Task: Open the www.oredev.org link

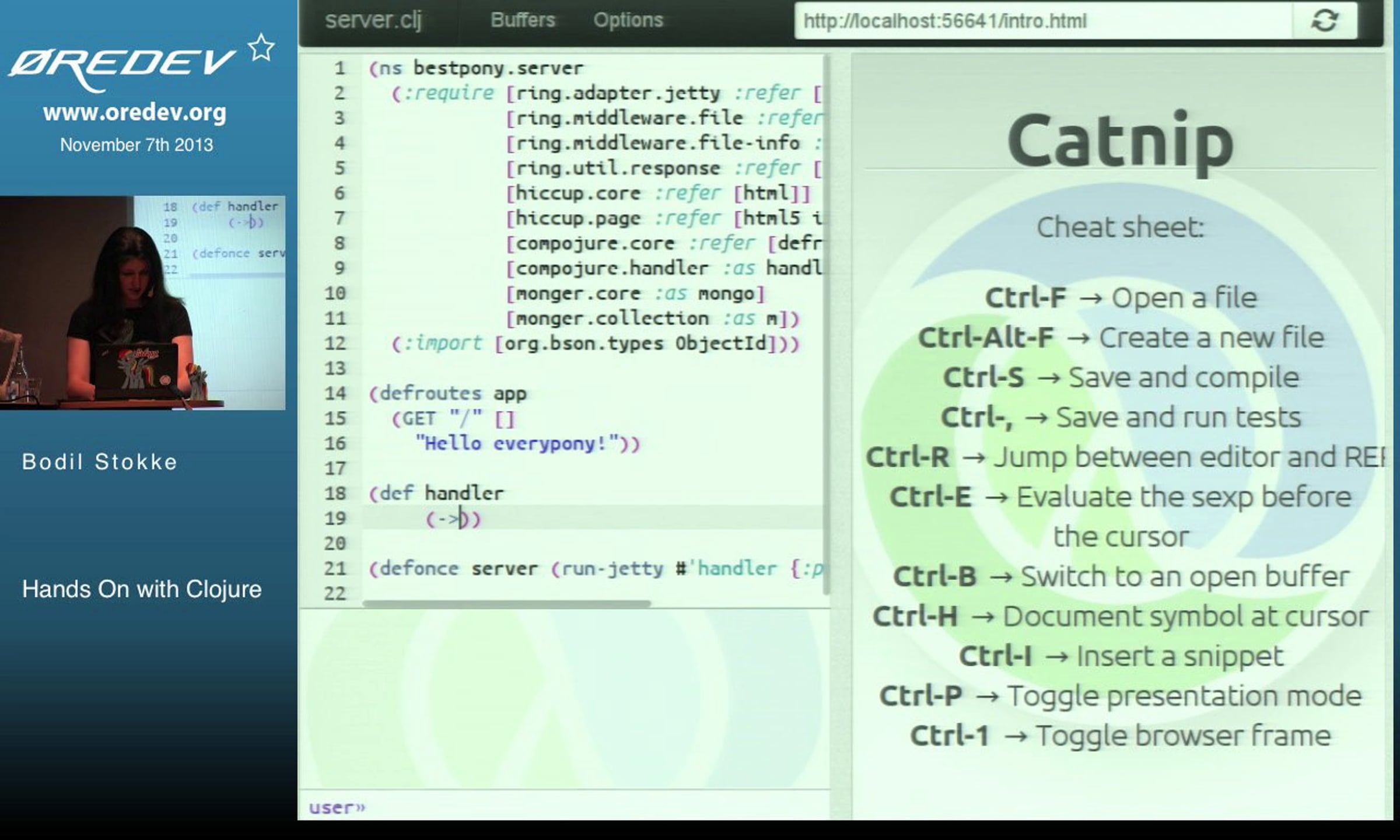Action: [x=135, y=112]
